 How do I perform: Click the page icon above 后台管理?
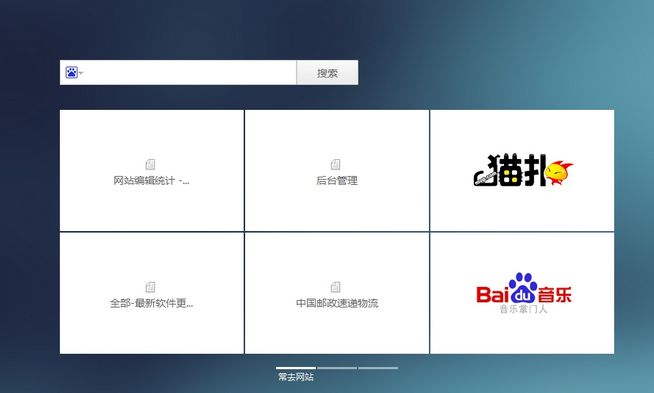point(336,164)
